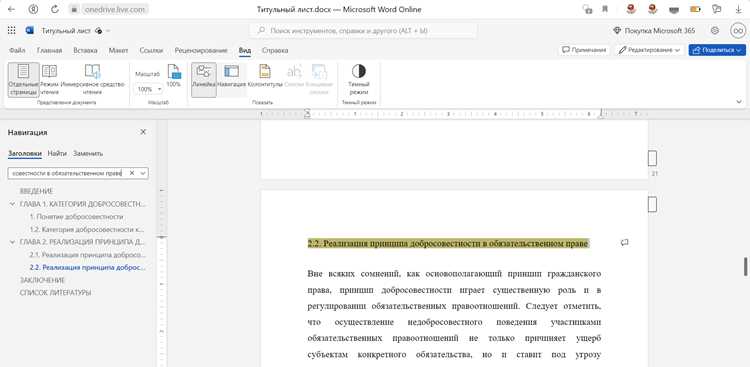Go to 1.2. Категория добросовестности heading

pyautogui.click(x=87, y=230)
